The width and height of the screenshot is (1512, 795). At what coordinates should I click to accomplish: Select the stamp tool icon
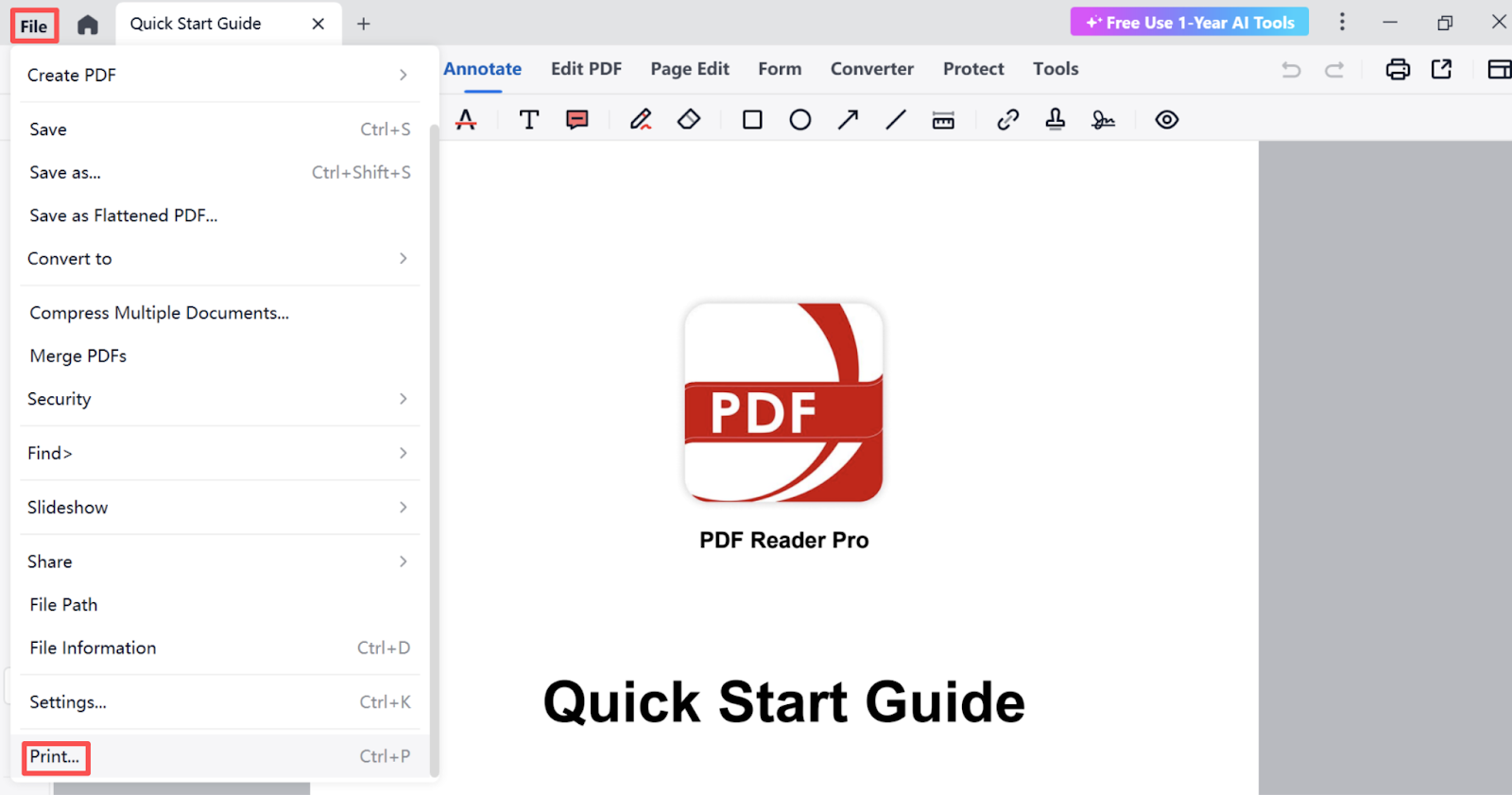(x=1055, y=120)
